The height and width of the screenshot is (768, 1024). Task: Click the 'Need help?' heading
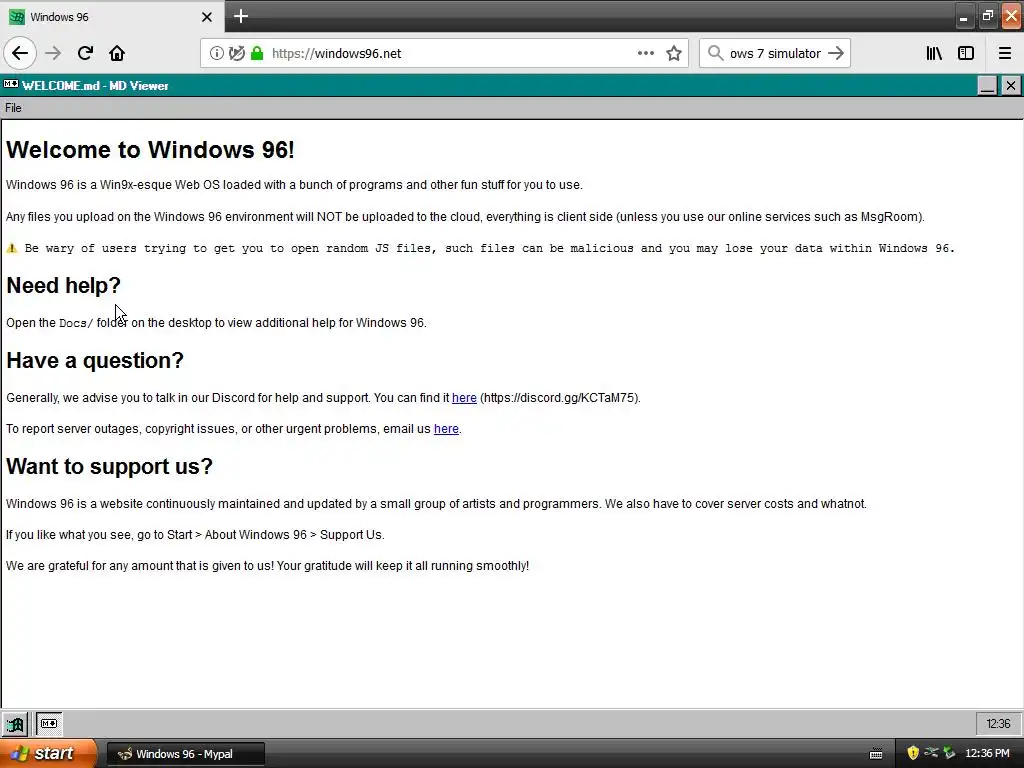tap(63, 285)
